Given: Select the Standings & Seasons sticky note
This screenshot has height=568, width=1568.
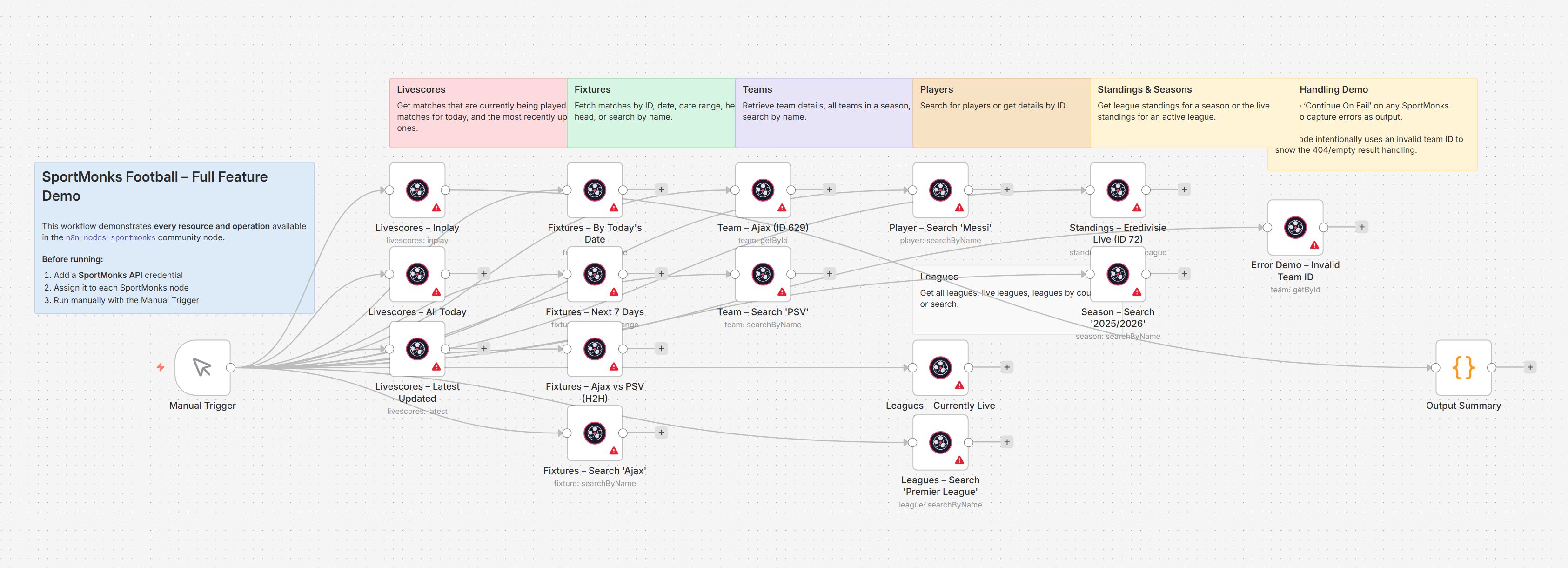Looking at the screenshot, I should (1195, 113).
